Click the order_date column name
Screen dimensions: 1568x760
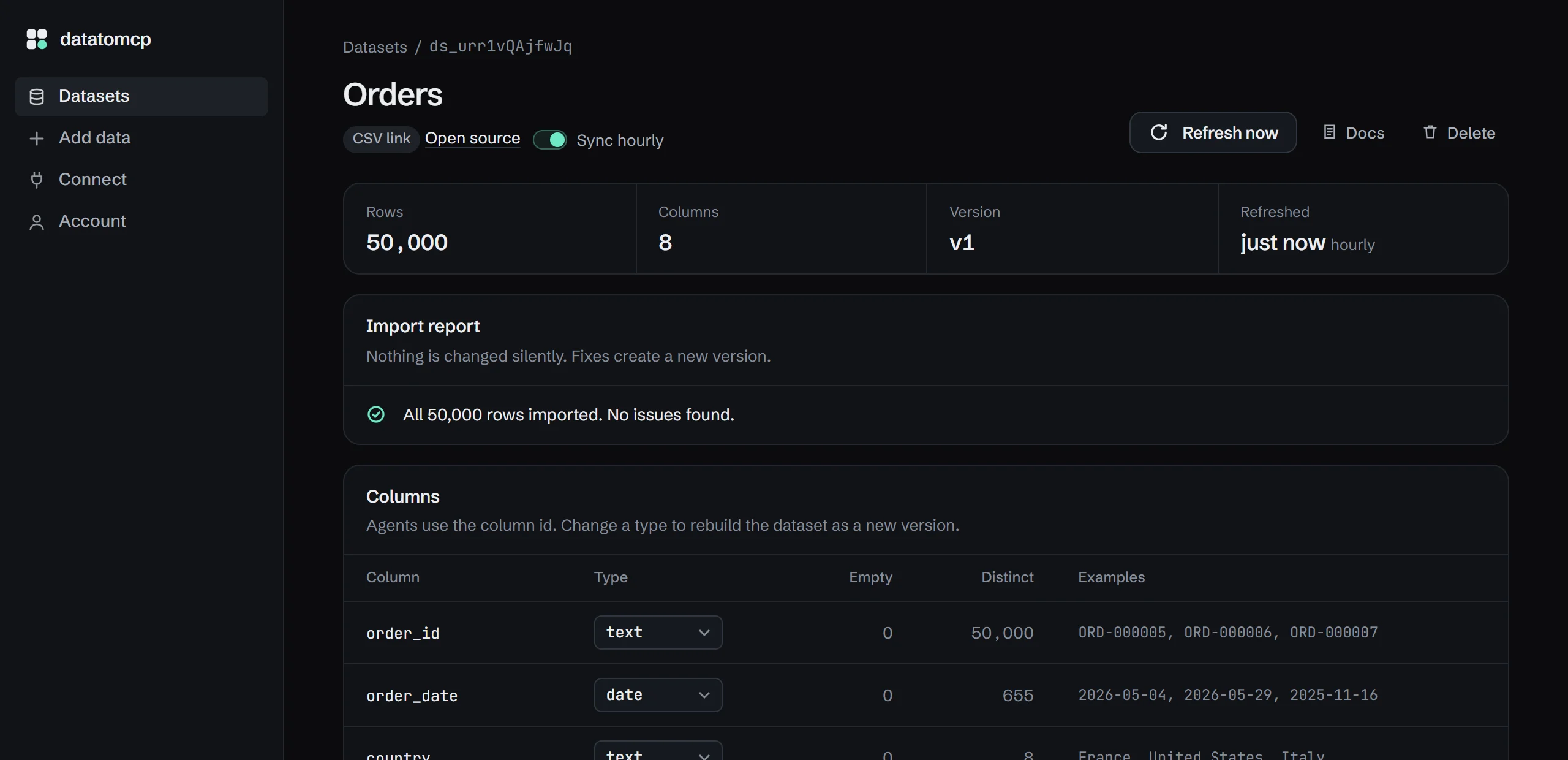(412, 696)
